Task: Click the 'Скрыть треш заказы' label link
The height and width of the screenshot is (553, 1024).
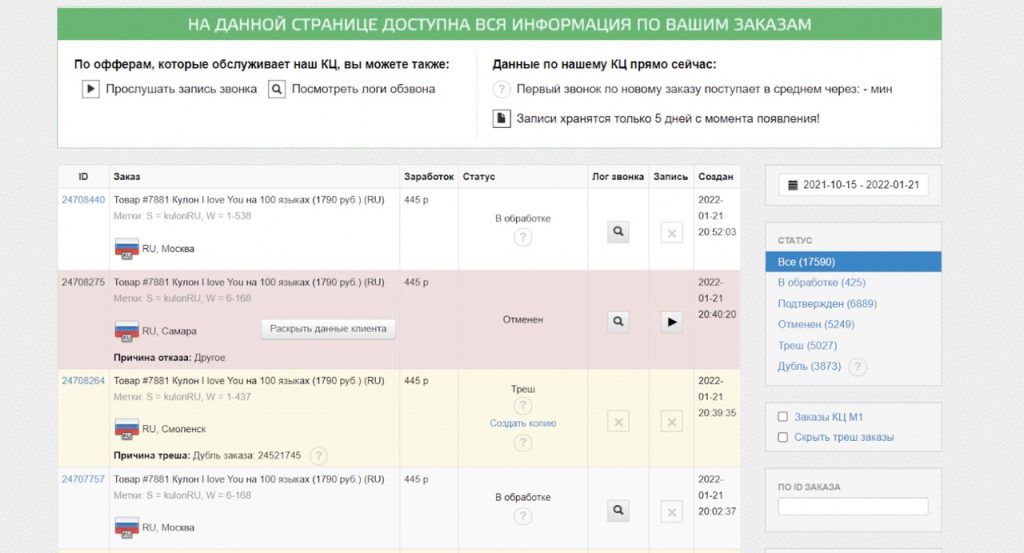Action: [844, 437]
